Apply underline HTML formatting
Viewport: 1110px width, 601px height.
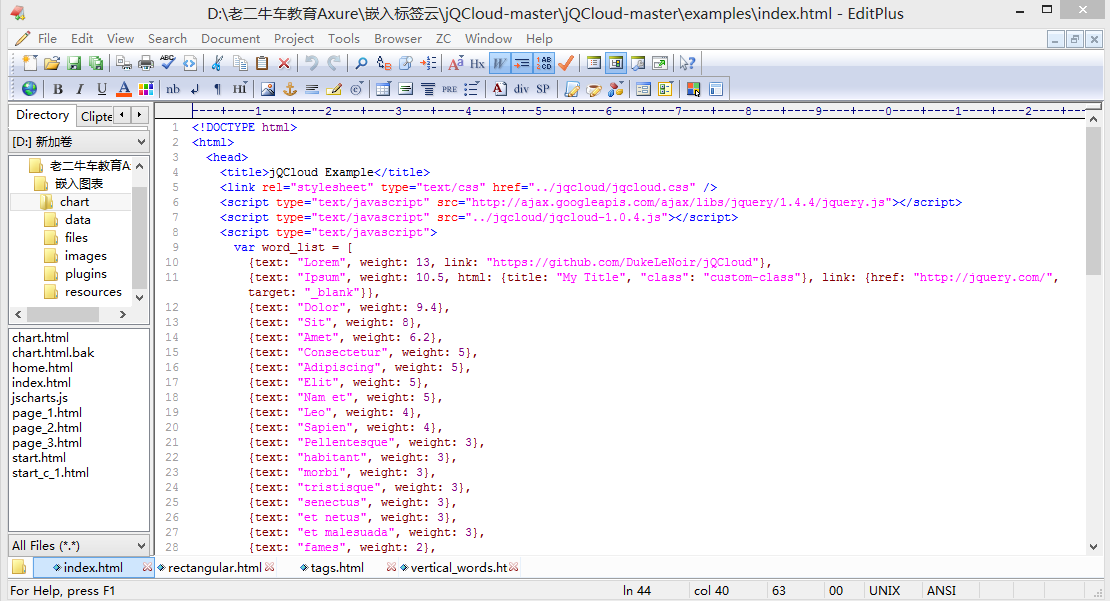pyautogui.click(x=102, y=88)
